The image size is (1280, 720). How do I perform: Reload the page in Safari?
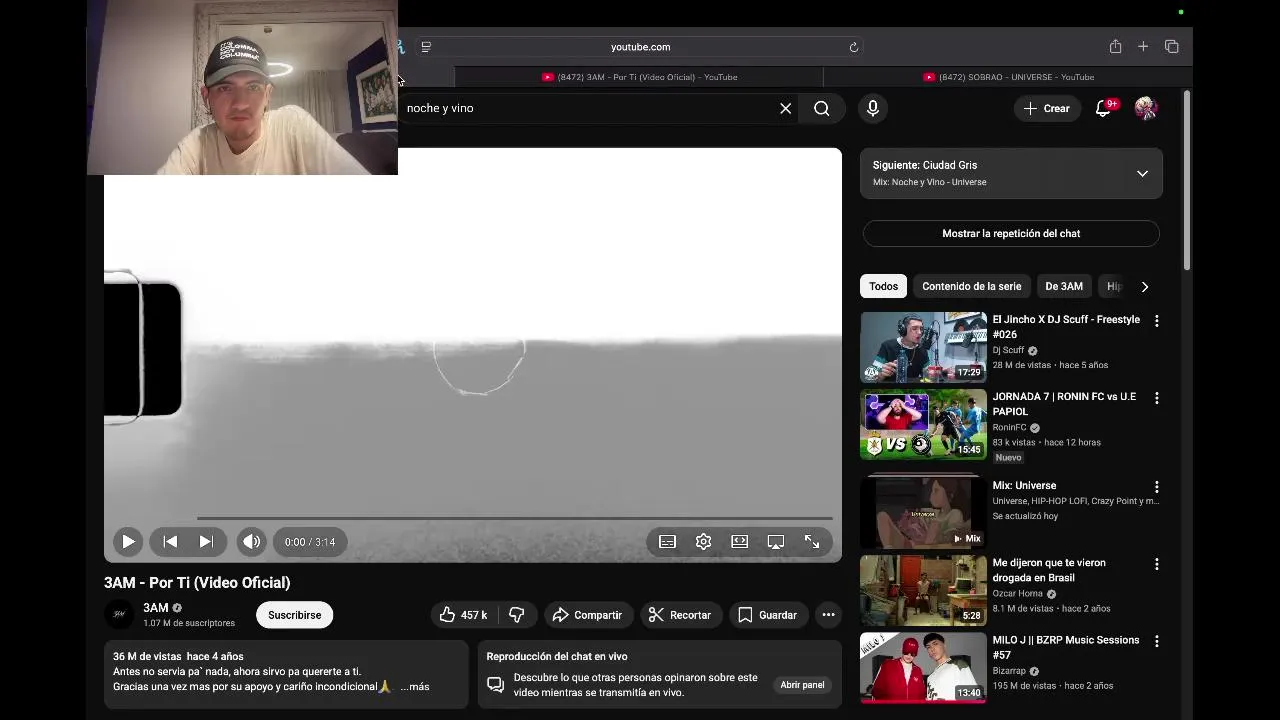[x=854, y=47]
